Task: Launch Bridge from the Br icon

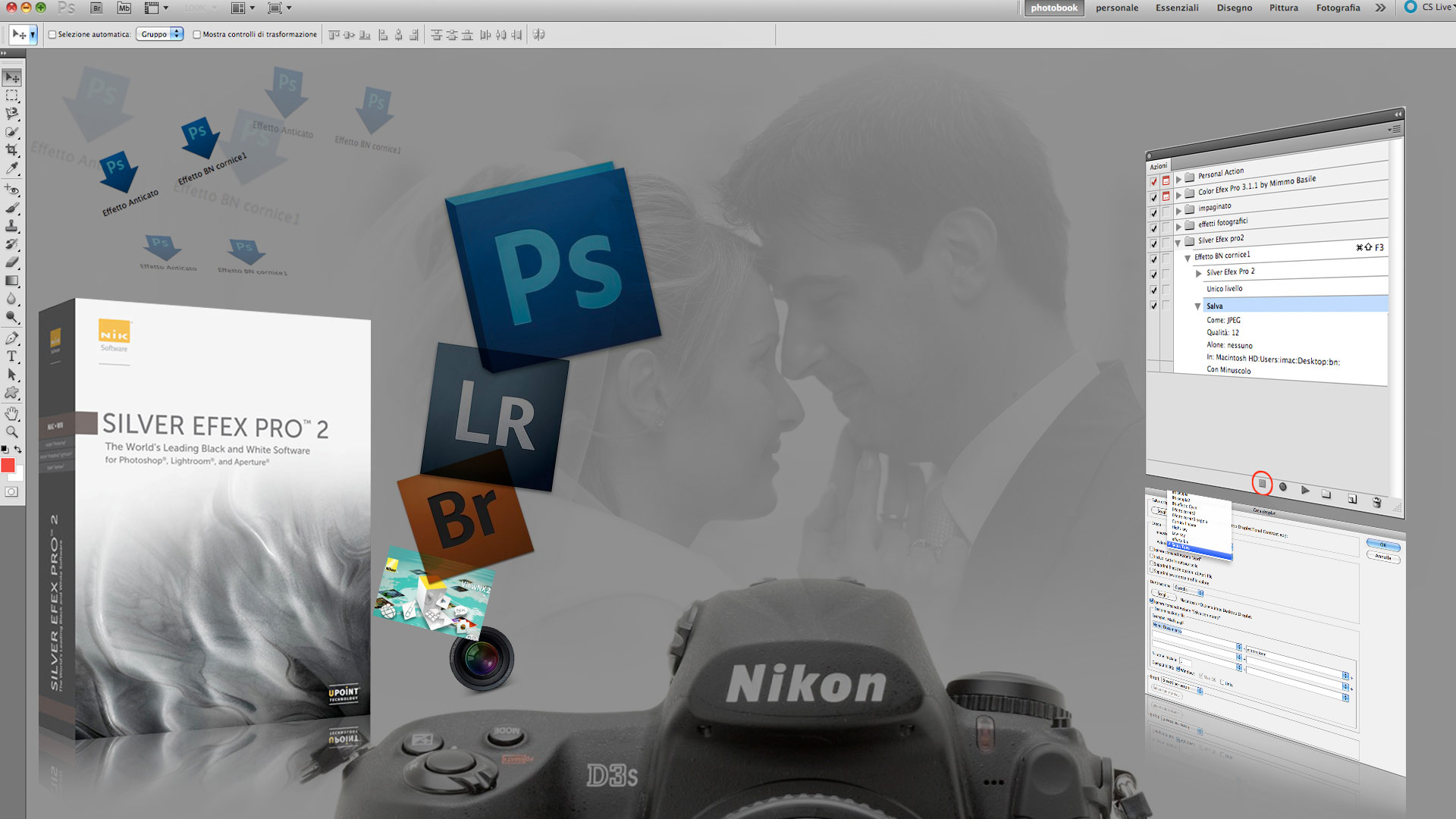Action: click(96, 8)
